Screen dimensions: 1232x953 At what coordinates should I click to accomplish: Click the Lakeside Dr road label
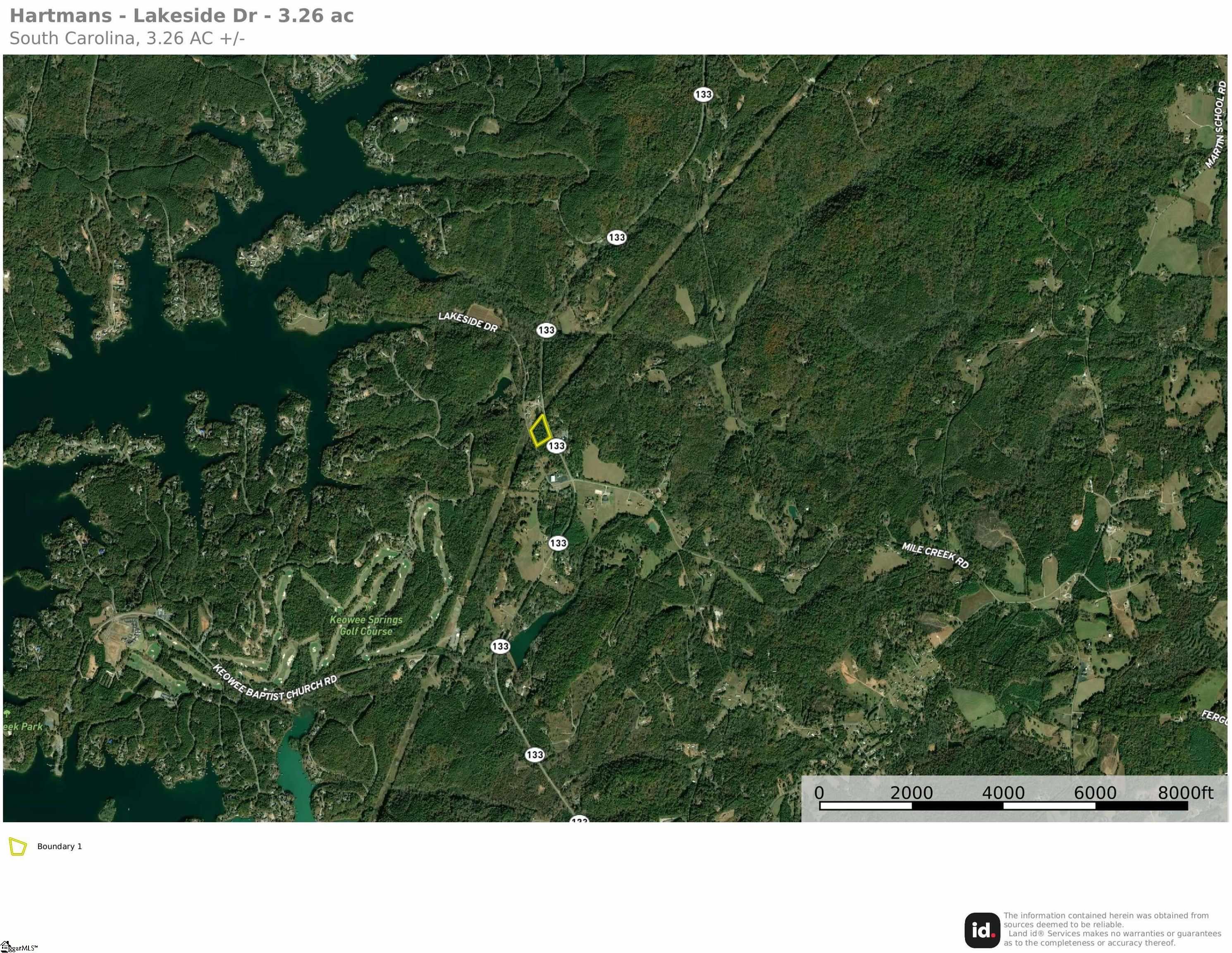pos(468,322)
